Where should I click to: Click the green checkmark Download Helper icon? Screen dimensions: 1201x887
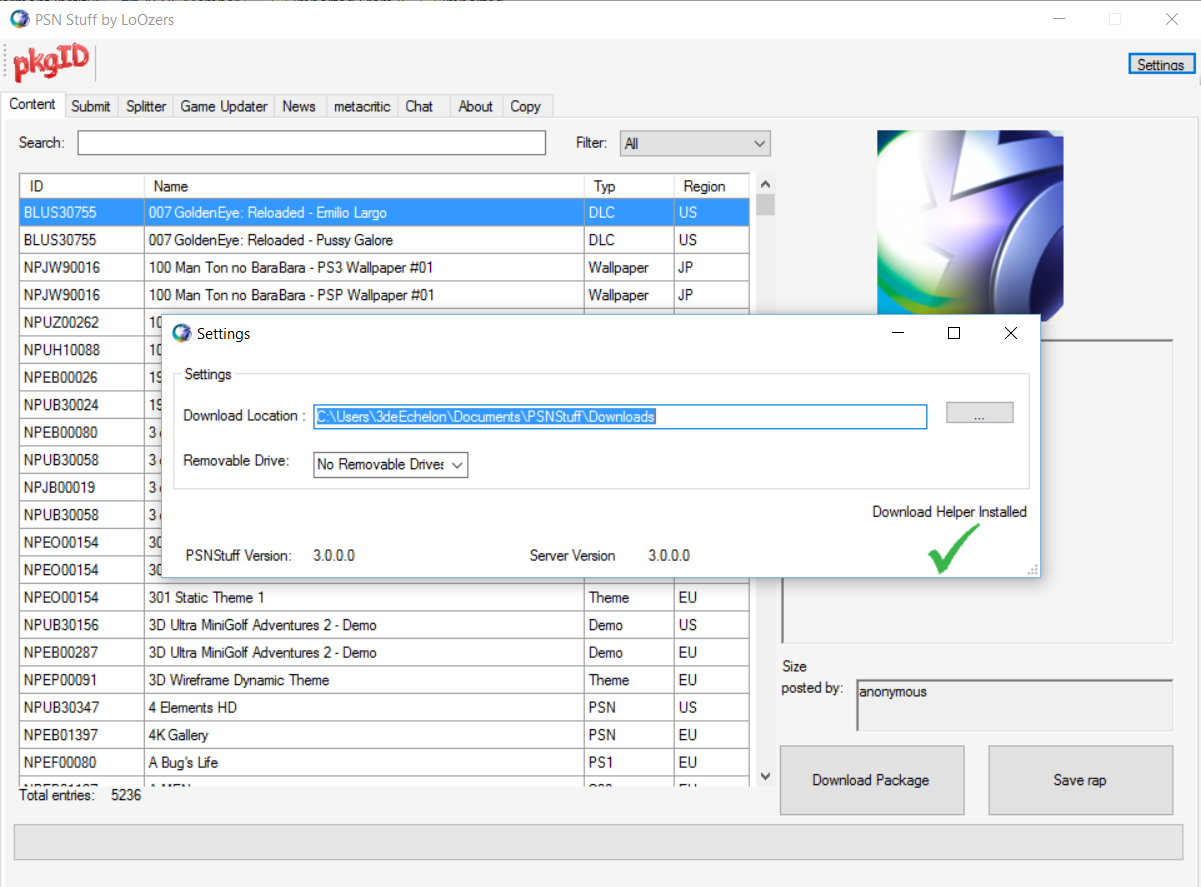click(952, 549)
